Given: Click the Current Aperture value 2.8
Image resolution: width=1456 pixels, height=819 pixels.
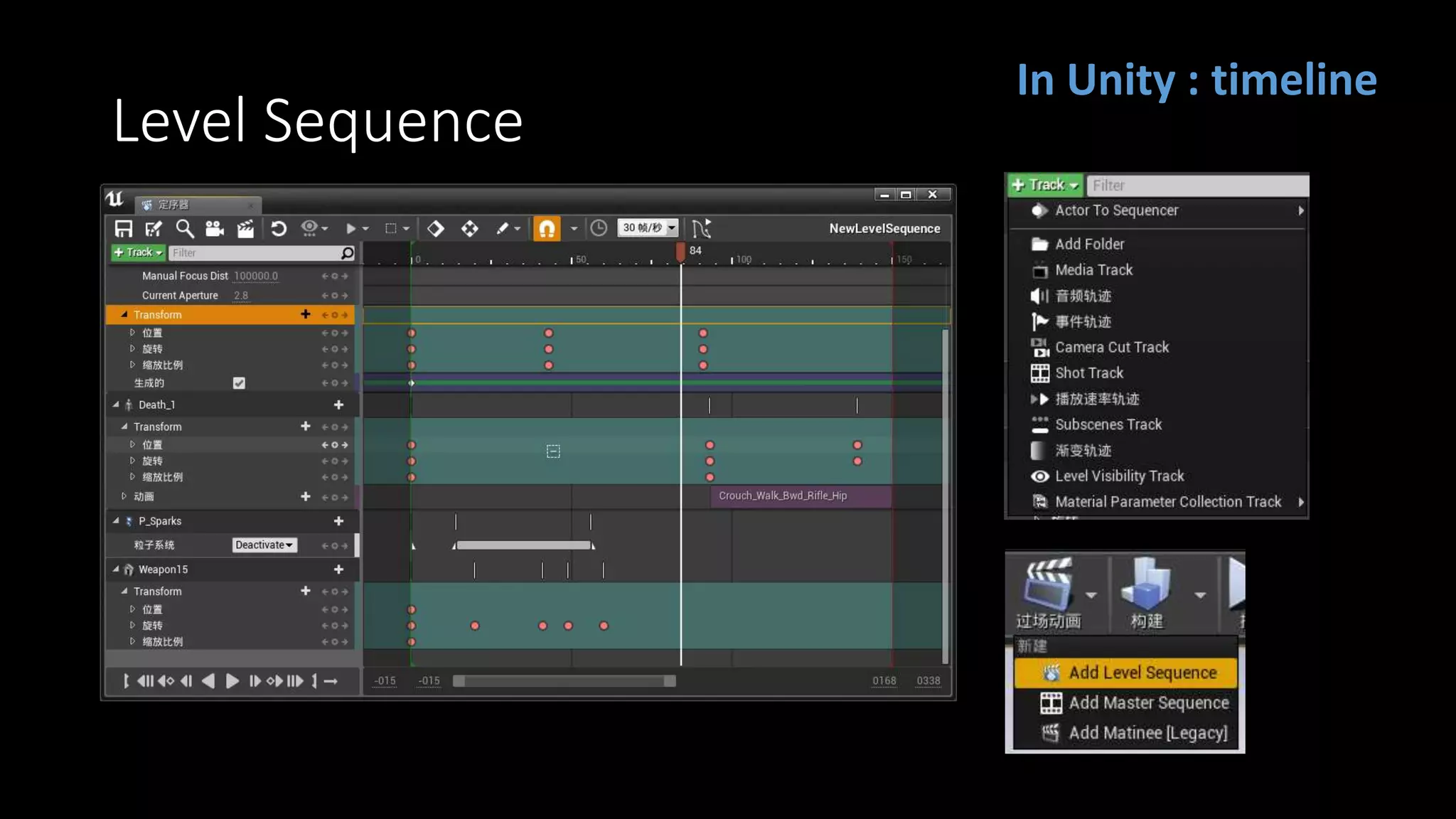Looking at the screenshot, I should click(x=241, y=295).
